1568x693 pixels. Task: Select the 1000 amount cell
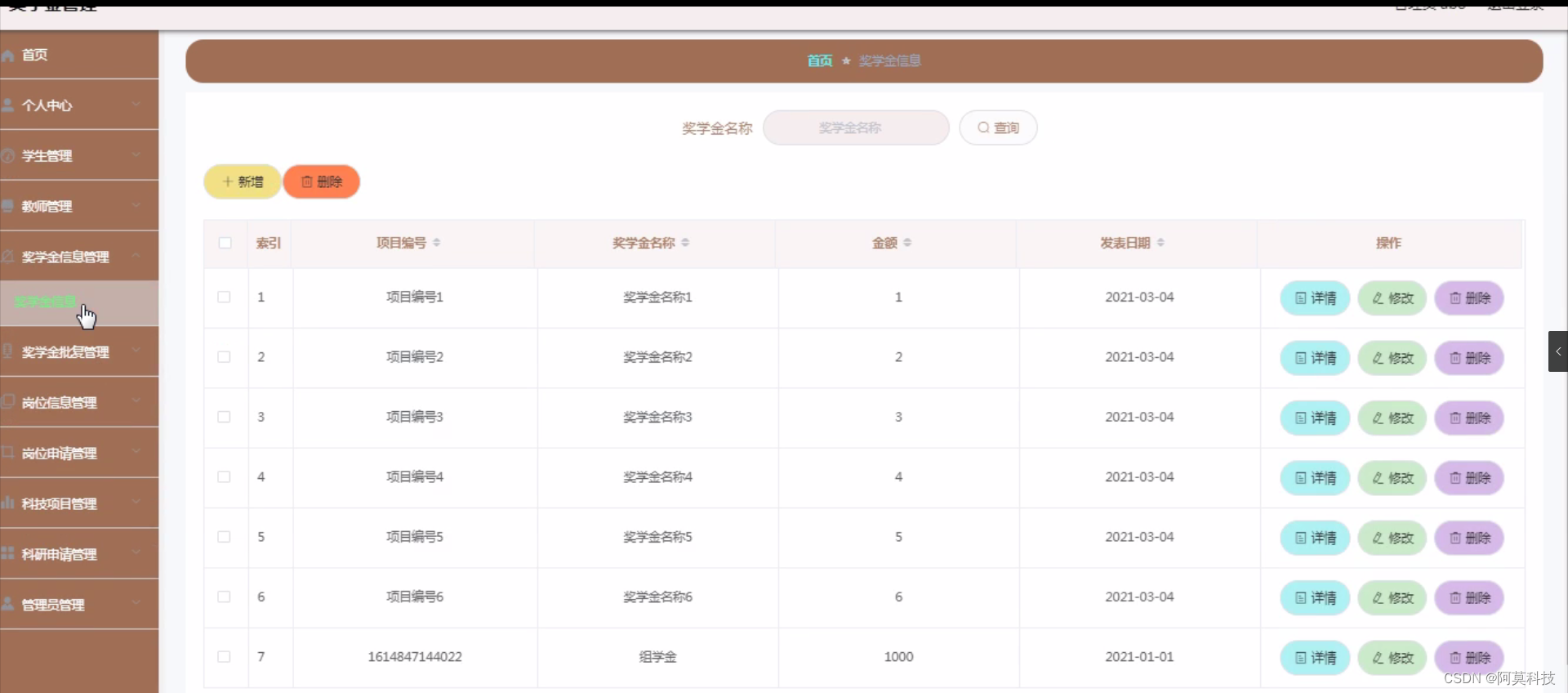[x=898, y=657]
